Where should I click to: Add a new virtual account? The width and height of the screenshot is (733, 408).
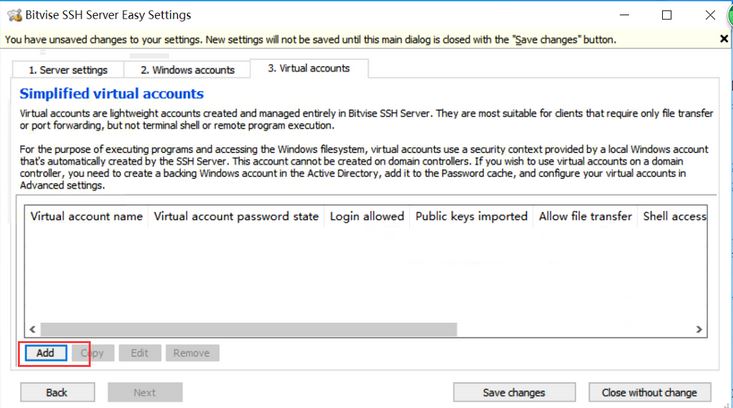(x=45, y=353)
